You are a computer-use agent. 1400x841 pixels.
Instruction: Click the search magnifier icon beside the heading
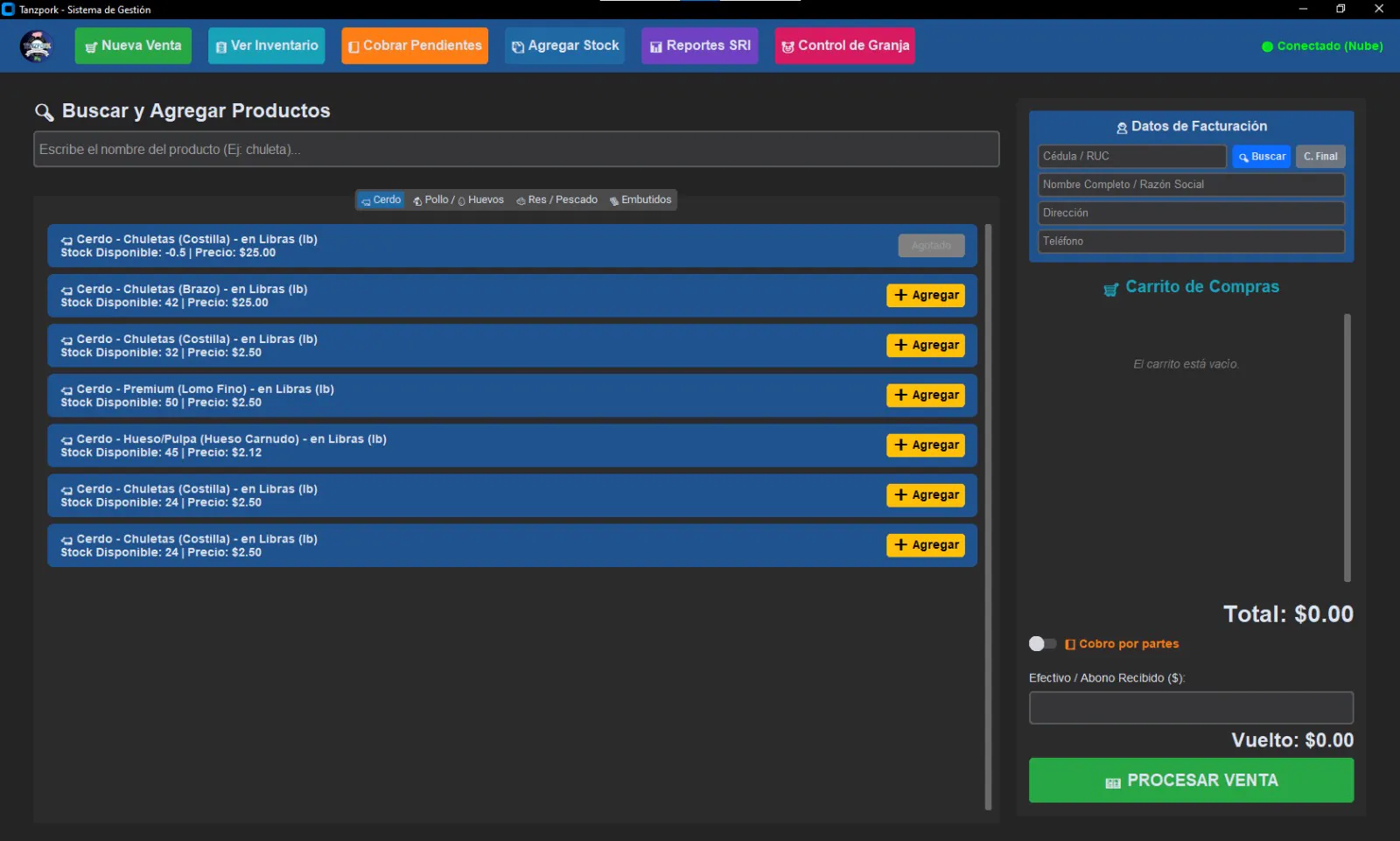[44, 112]
